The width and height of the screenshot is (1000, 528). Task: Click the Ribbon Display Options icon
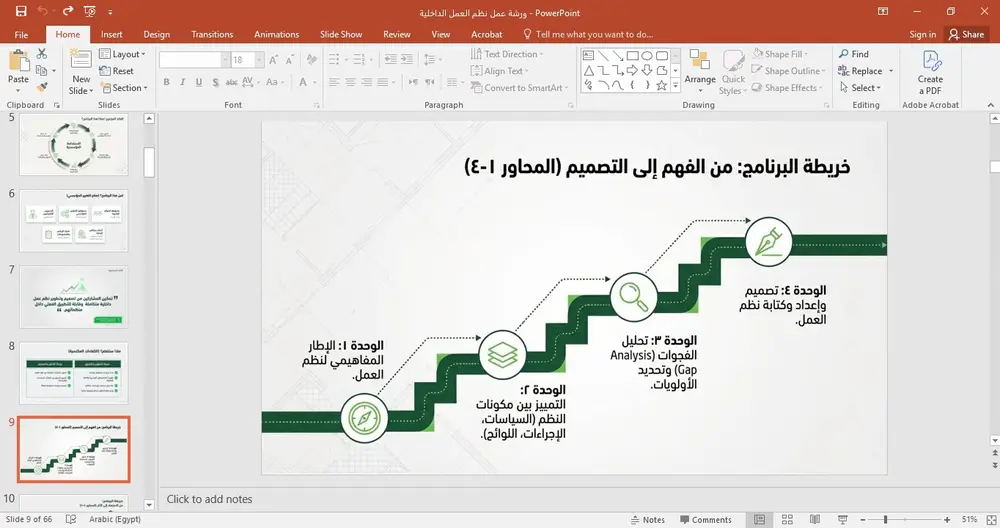(x=883, y=11)
